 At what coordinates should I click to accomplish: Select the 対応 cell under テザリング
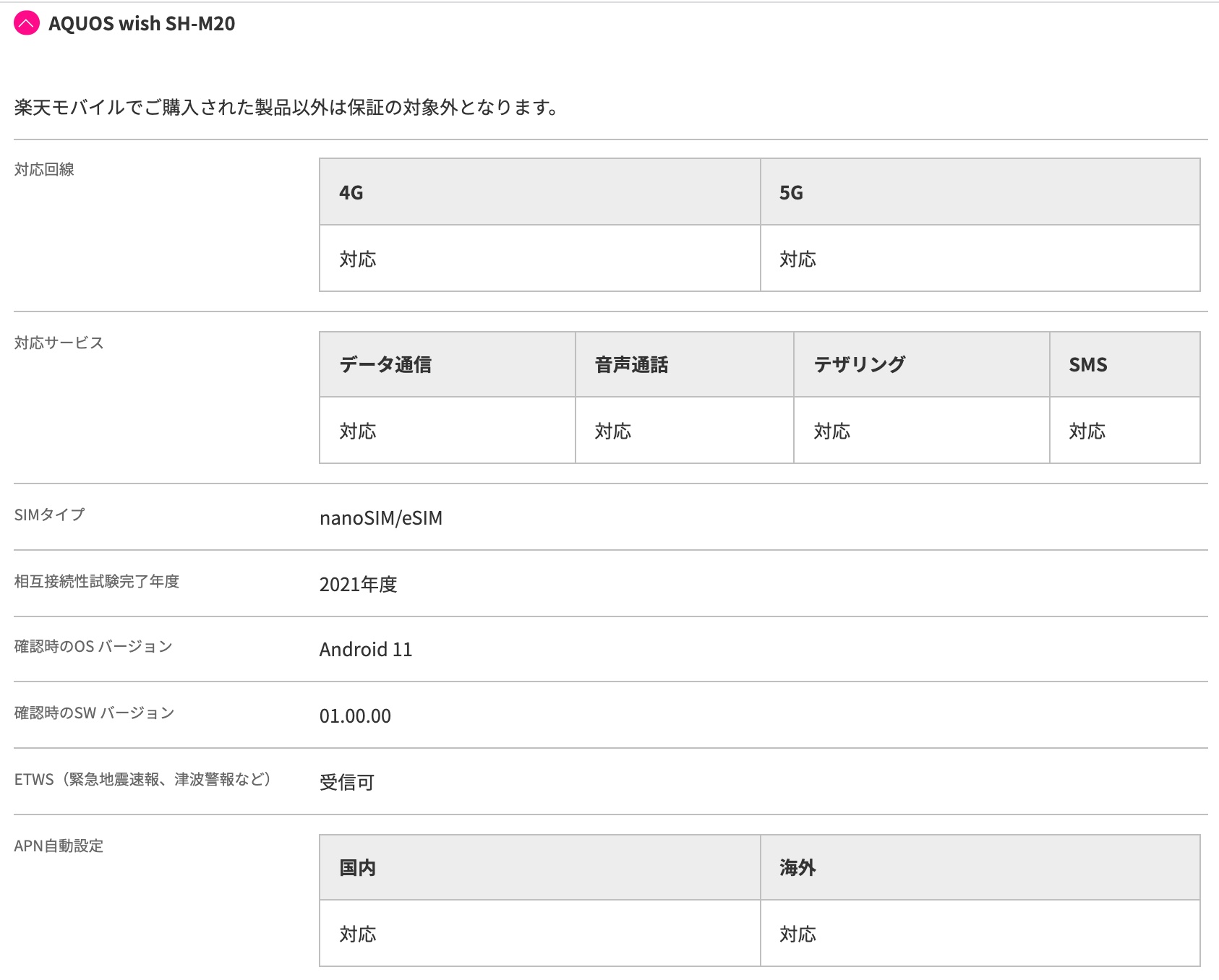coord(922,431)
